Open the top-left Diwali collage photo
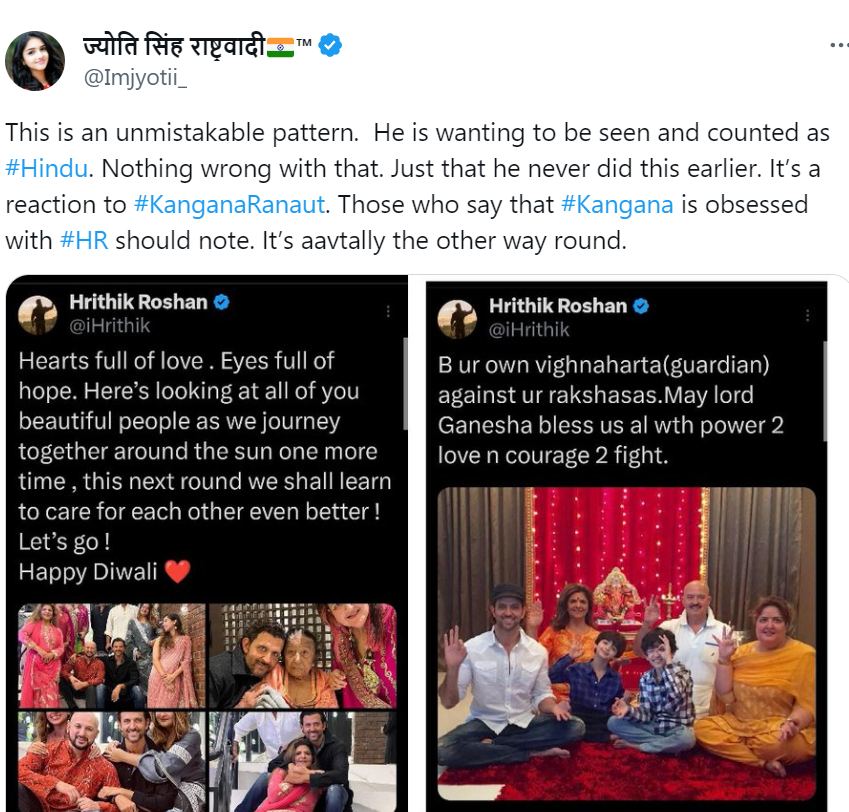This screenshot has width=849, height=812. (x=110, y=655)
